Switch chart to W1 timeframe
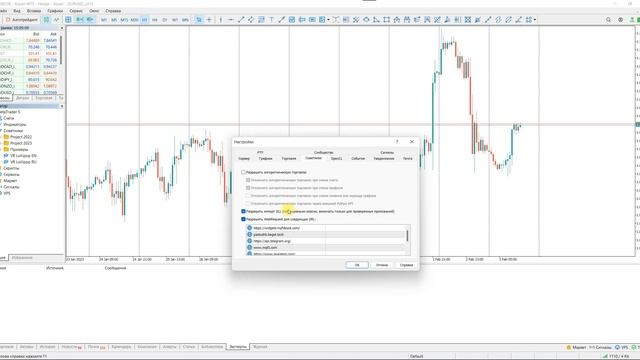 pyautogui.click(x=175, y=20)
